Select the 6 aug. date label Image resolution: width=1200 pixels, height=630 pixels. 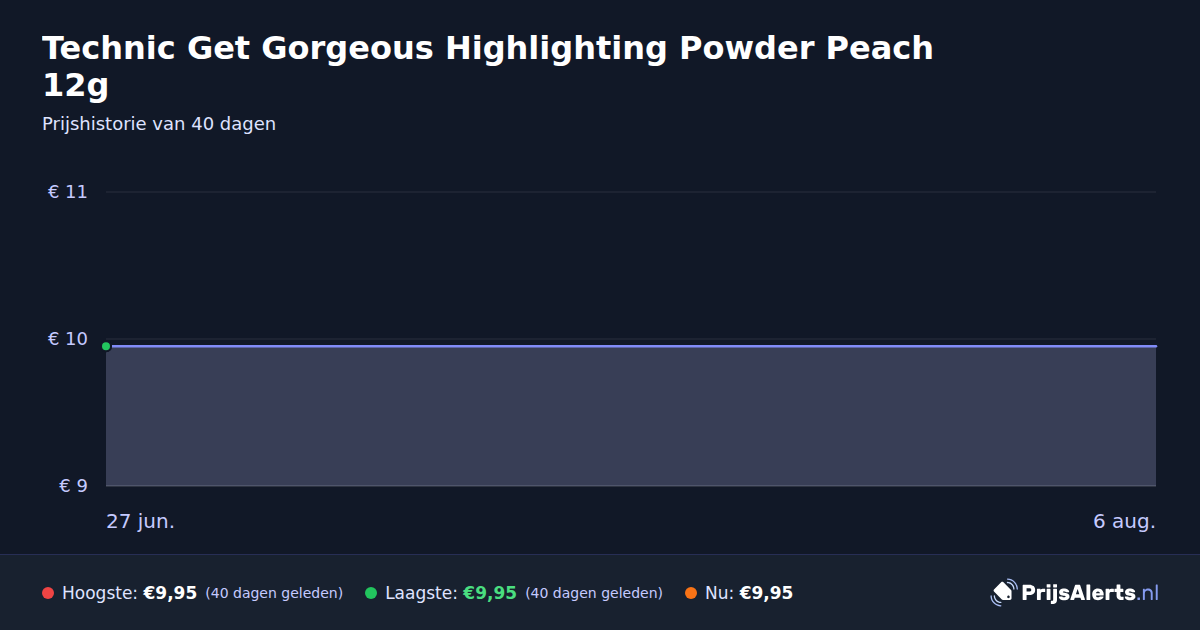[x=1124, y=522]
